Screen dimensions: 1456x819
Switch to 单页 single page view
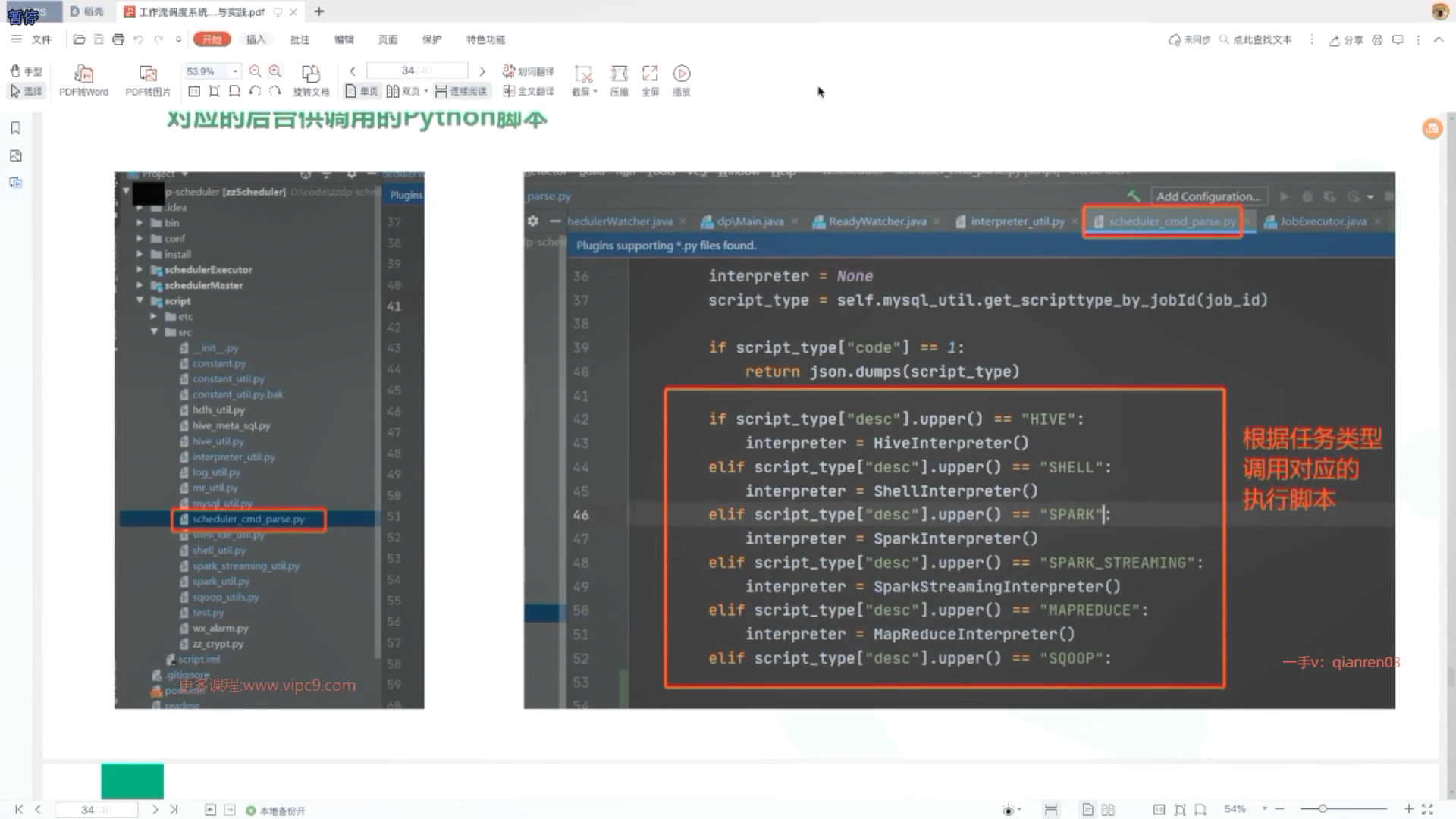point(362,91)
